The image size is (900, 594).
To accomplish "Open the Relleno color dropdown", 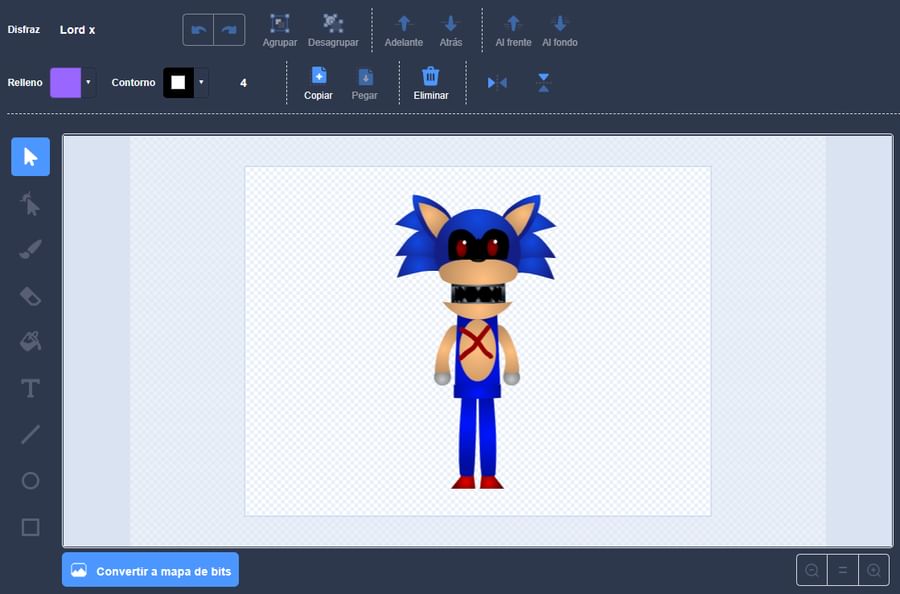I will click(x=87, y=82).
